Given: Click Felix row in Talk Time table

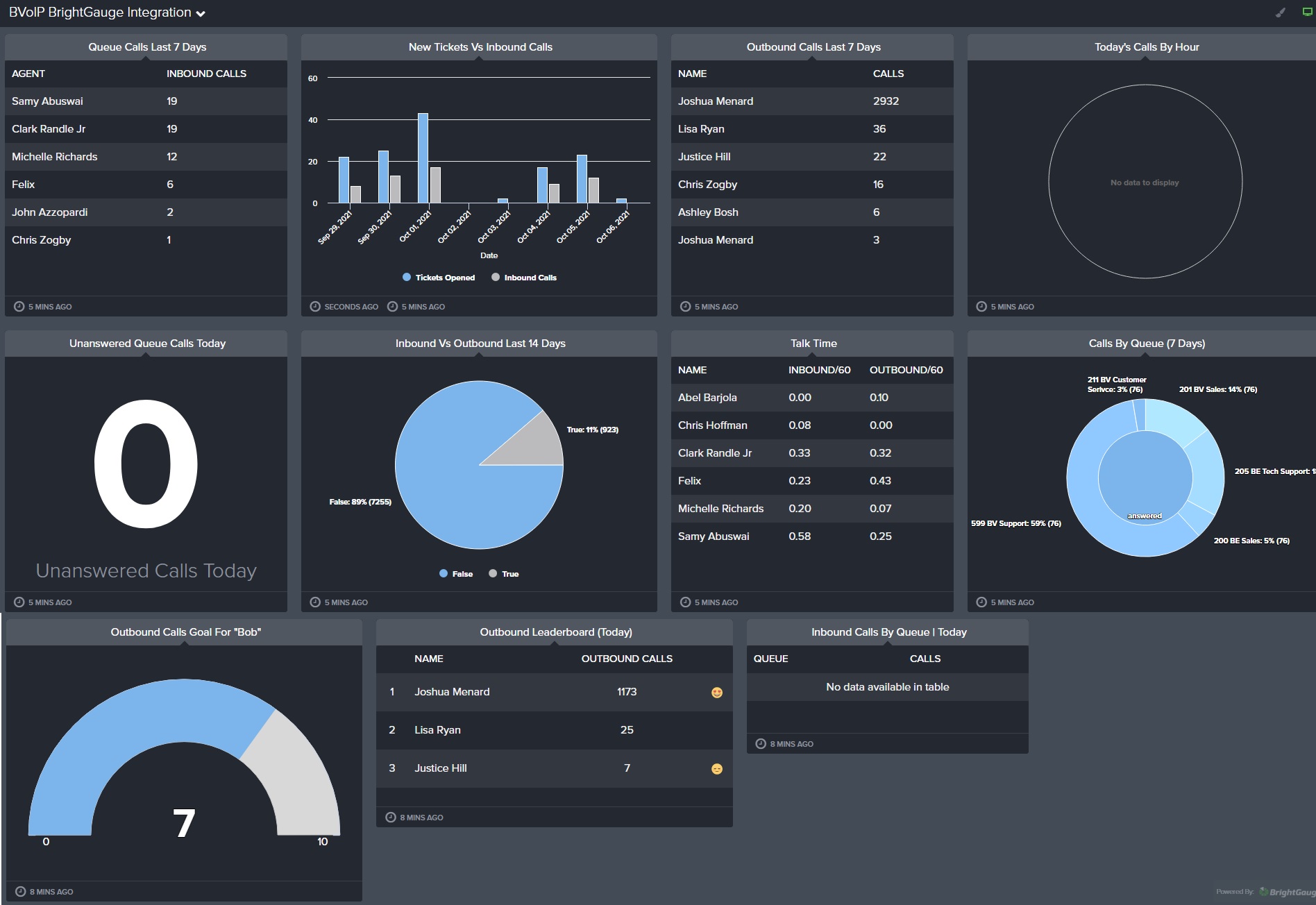Looking at the screenshot, I should click(x=812, y=481).
